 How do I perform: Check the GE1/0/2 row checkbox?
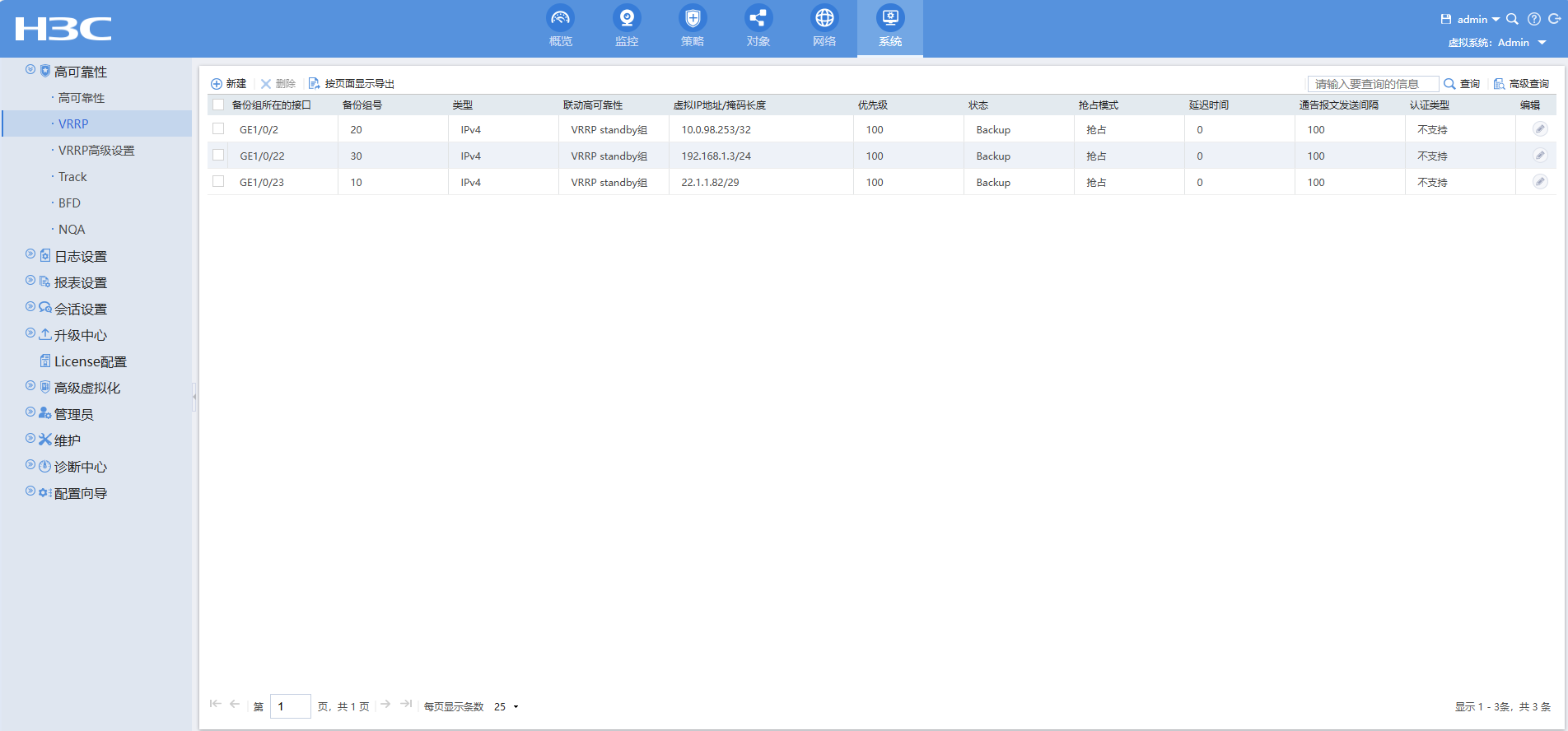pos(218,128)
